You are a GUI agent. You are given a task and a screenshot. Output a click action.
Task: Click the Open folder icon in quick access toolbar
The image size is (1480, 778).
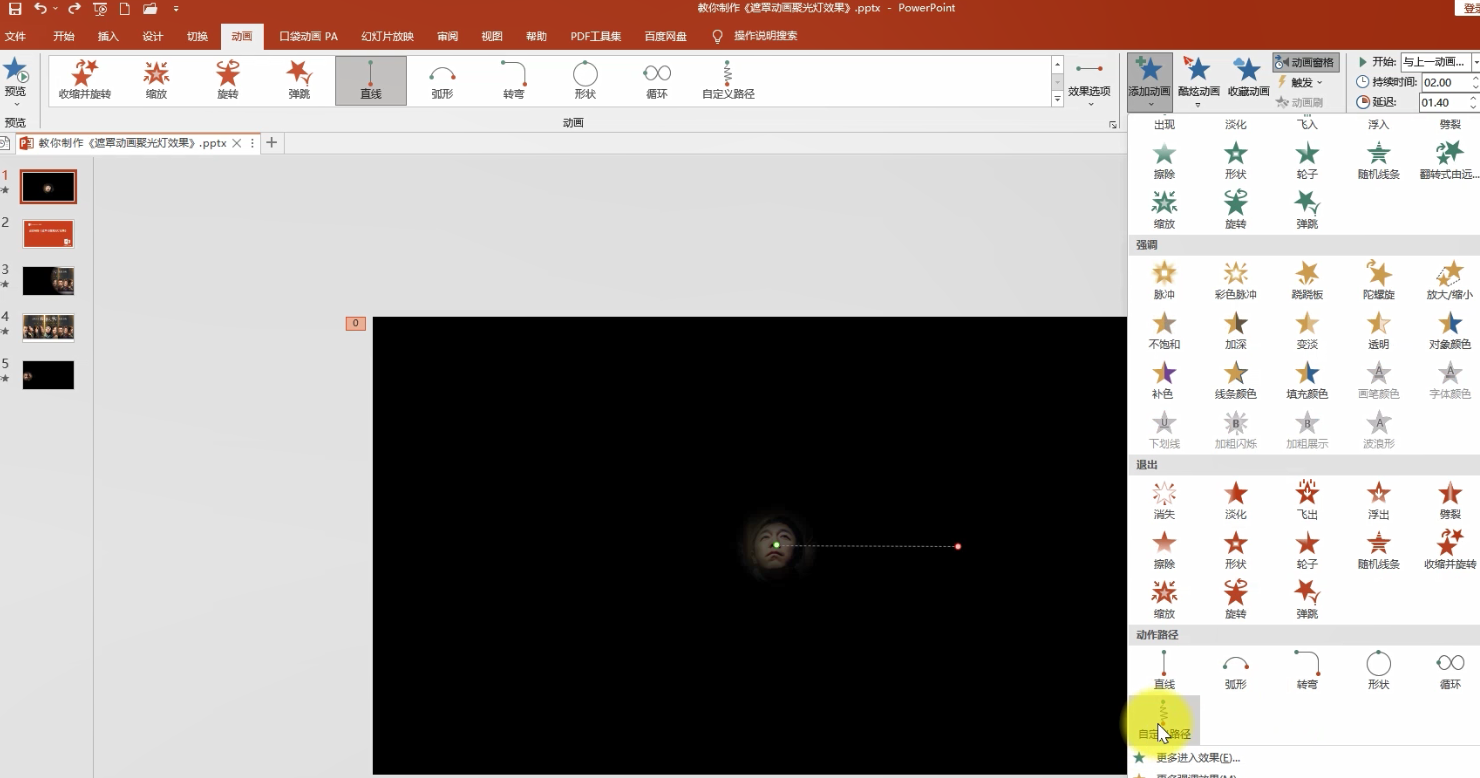(x=150, y=9)
